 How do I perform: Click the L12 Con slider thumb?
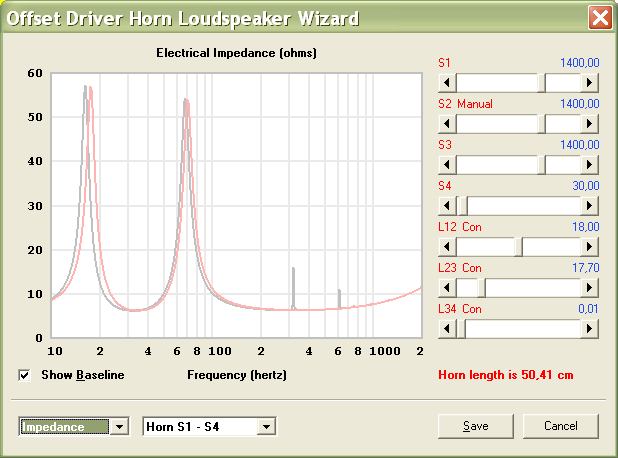519,247
